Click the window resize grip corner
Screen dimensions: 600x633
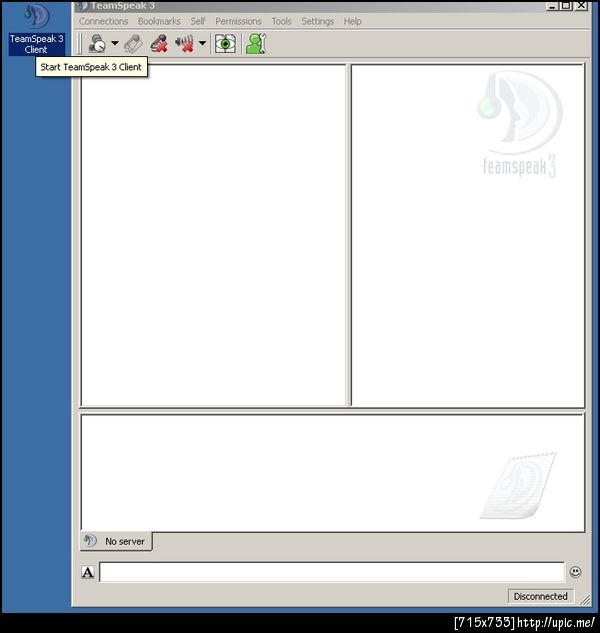pyautogui.click(x=585, y=600)
